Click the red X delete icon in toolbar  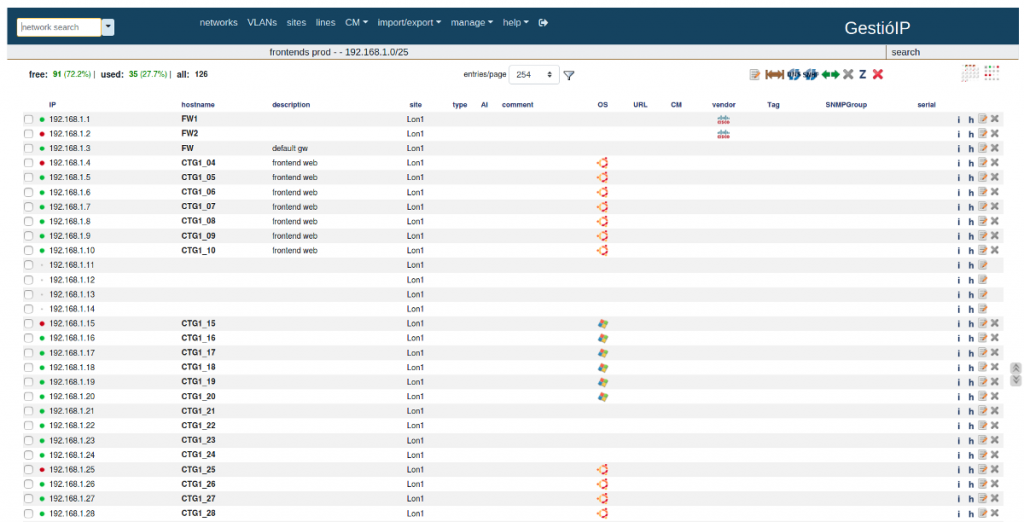click(x=878, y=74)
